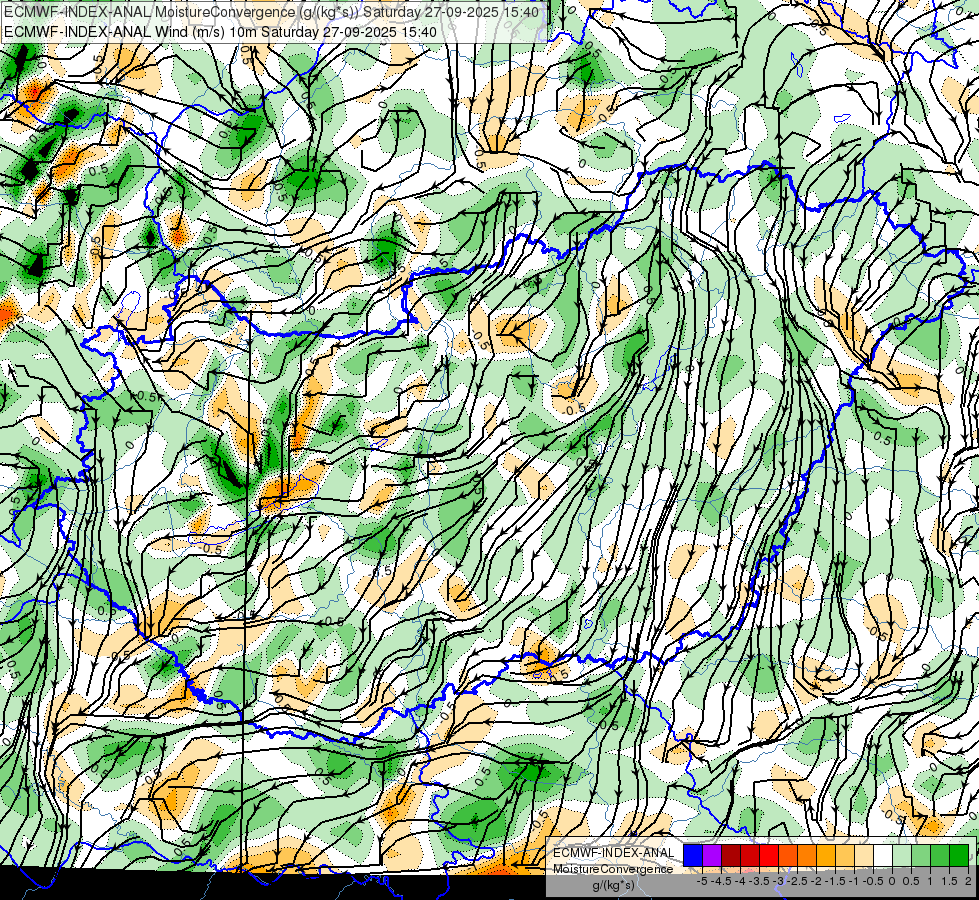The height and width of the screenshot is (900, 979).
Task: Pick the bright red swatch before -3
Action: coord(769,855)
